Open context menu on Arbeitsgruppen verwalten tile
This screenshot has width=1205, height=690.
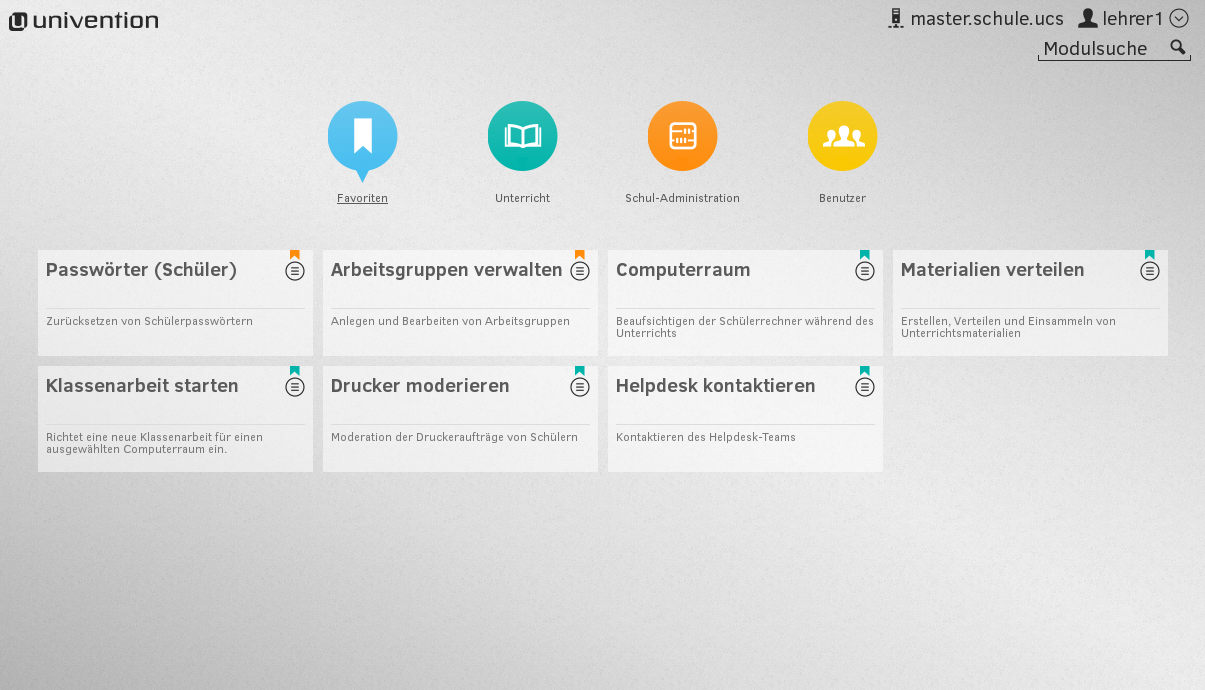point(580,271)
